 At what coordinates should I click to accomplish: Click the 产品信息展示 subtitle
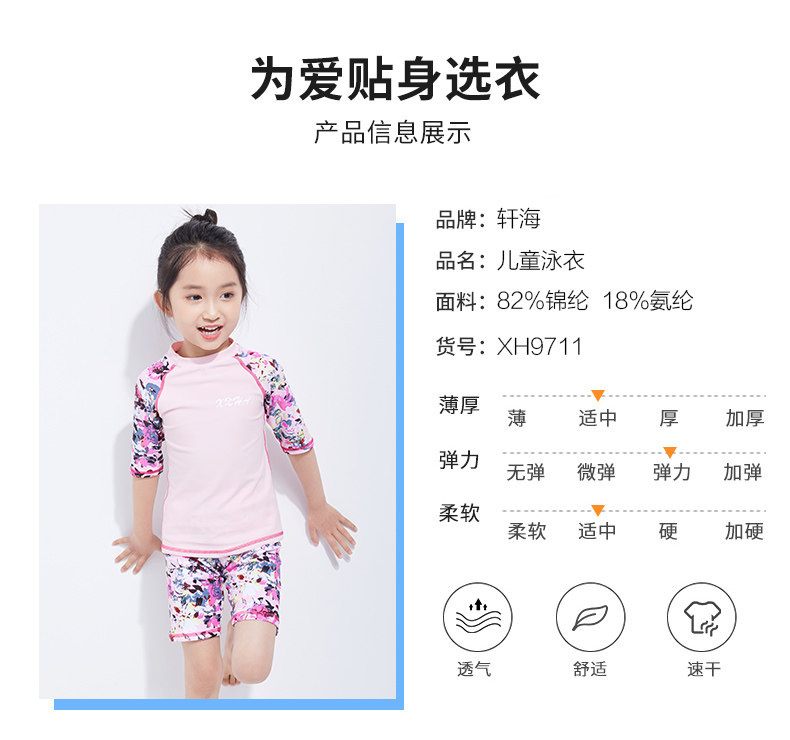pyautogui.click(x=392, y=133)
